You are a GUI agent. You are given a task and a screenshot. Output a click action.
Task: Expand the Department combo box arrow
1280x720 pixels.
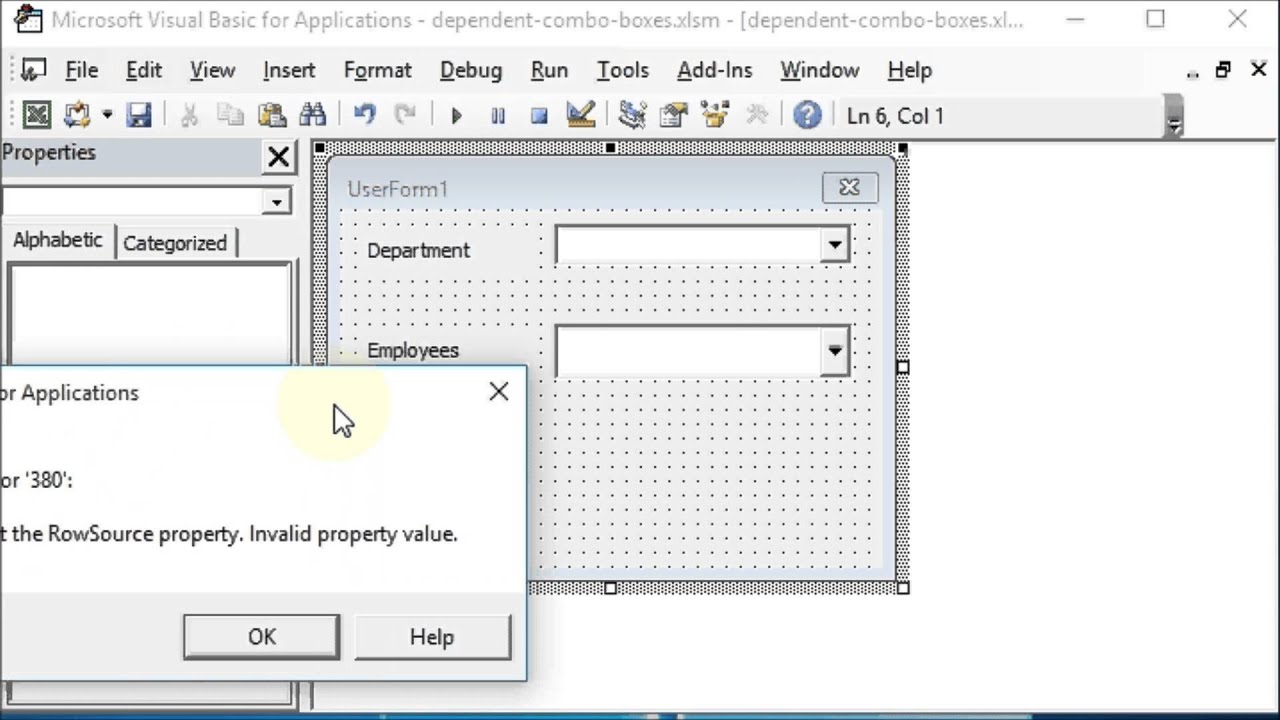[834, 245]
